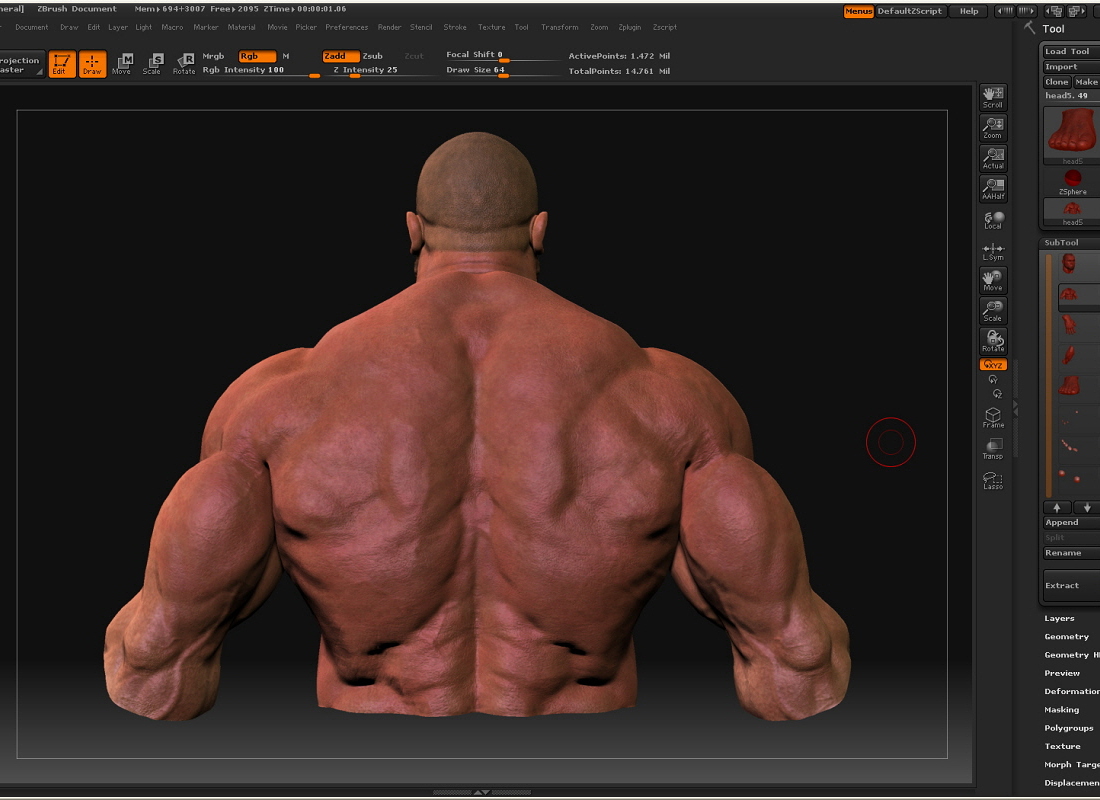Click the AAHalf document view icon

[x=993, y=185]
